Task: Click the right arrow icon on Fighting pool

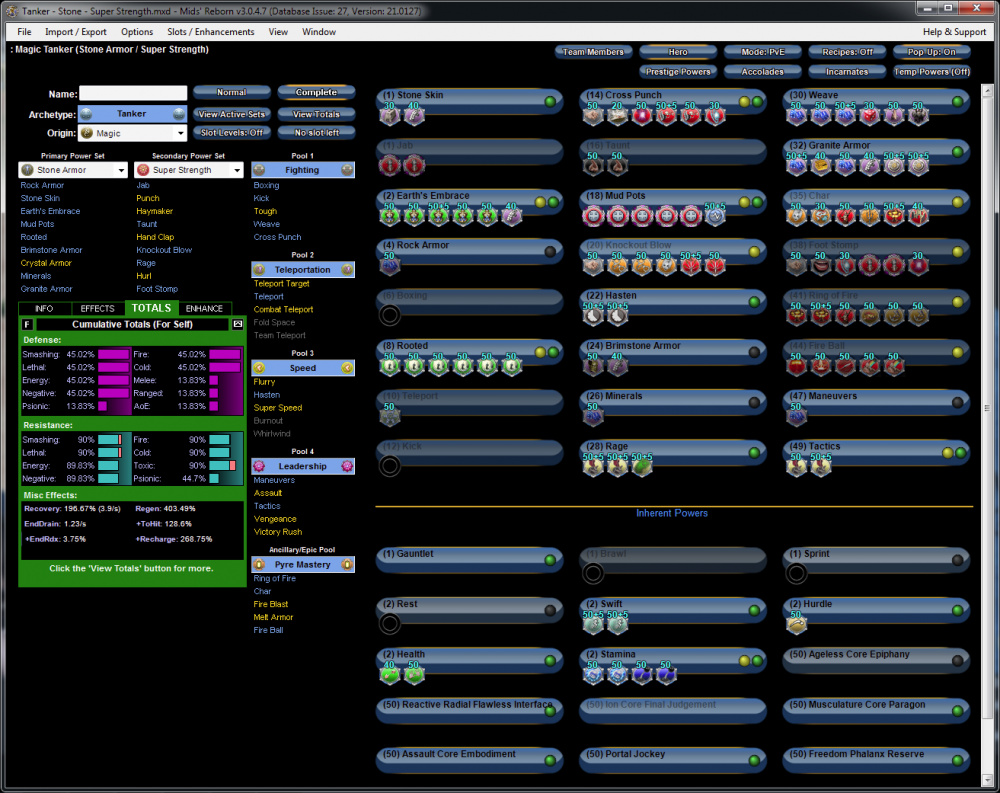Action: (x=347, y=170)
